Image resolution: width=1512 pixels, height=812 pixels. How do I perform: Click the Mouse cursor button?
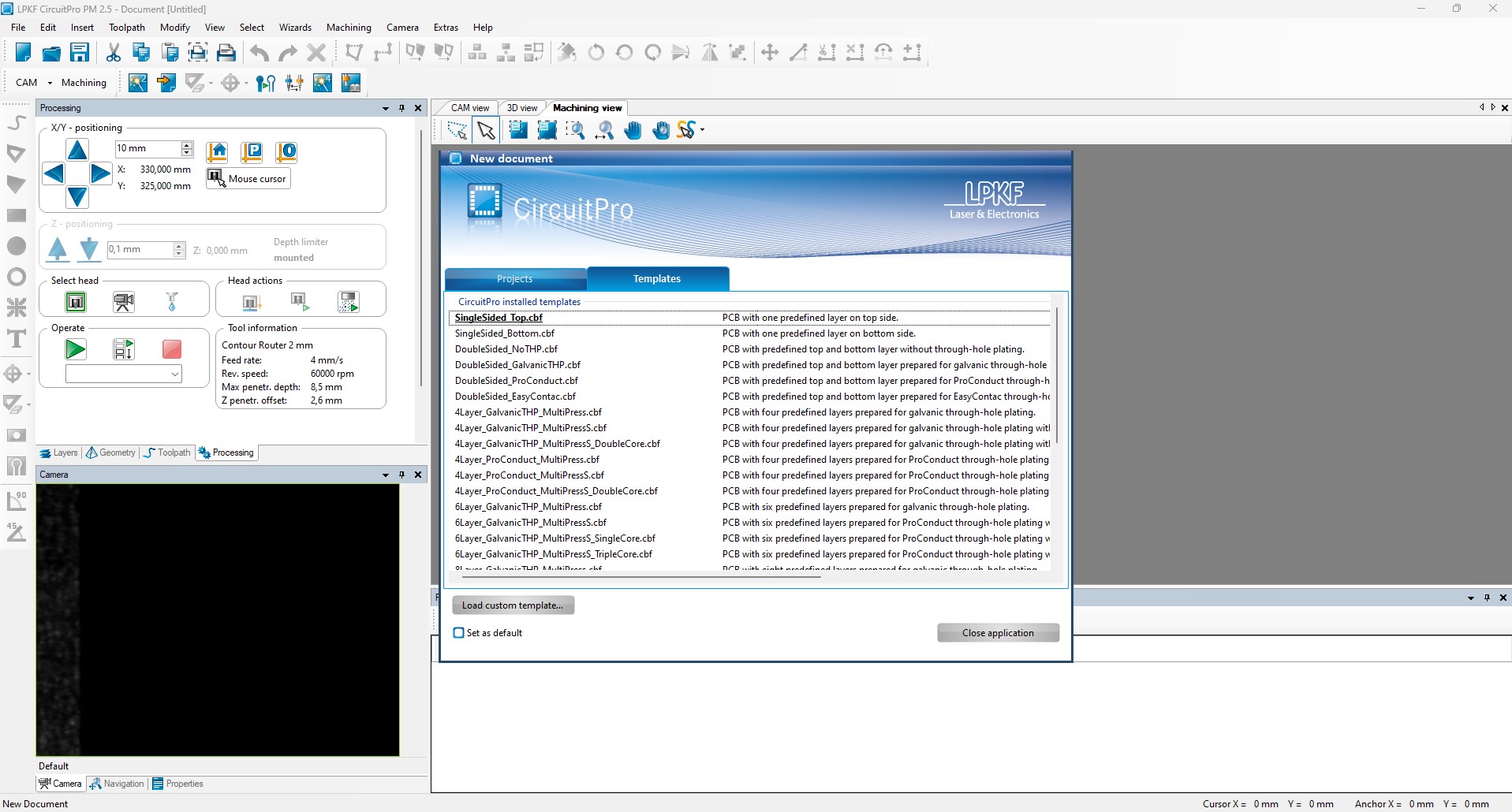(x=248, y=179)
